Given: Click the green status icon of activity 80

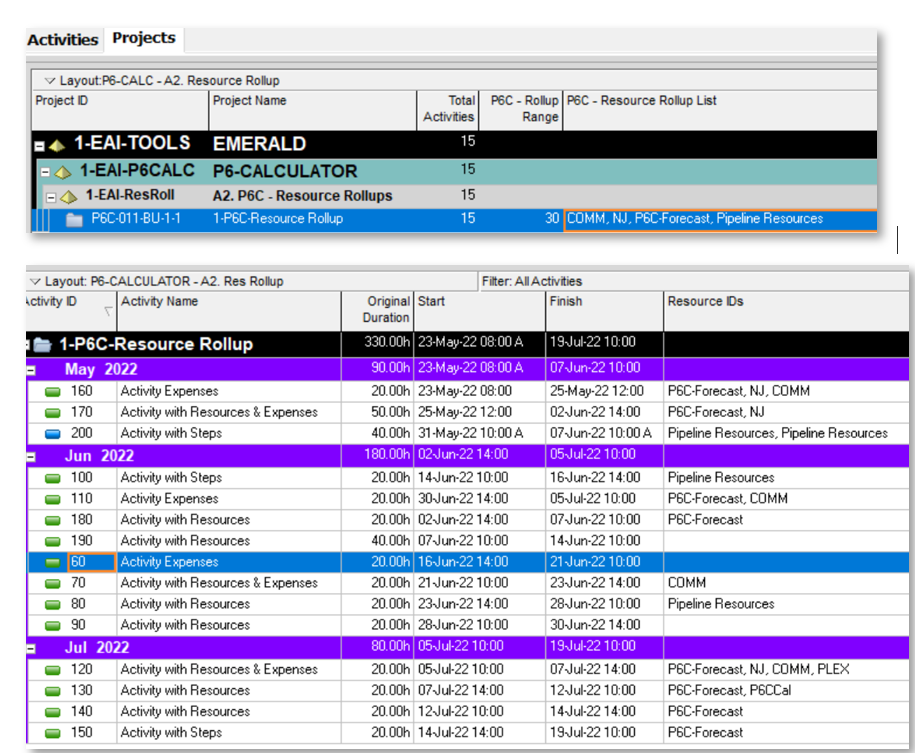Looking at the screenshot, I should pyautogui.click(x=52, y=604).
